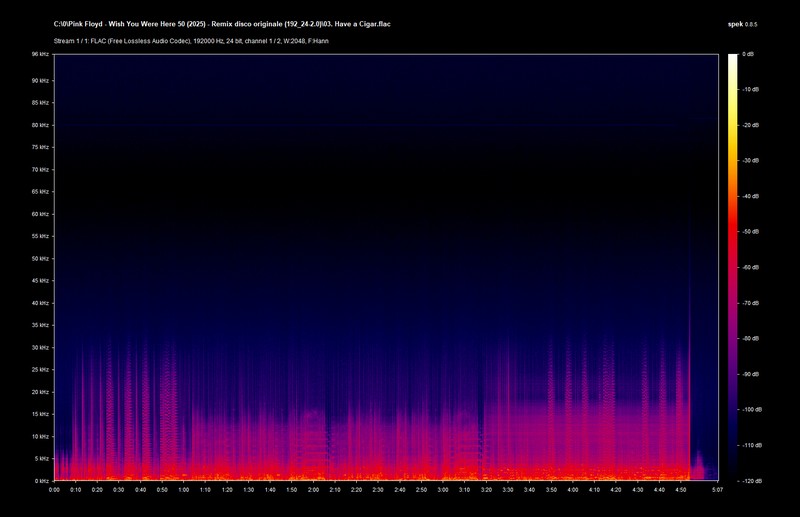The width and height of the screenshot is (800, 517).
Task: Click the 2:00 time axis marker
Action: click(x=314, y=490)
